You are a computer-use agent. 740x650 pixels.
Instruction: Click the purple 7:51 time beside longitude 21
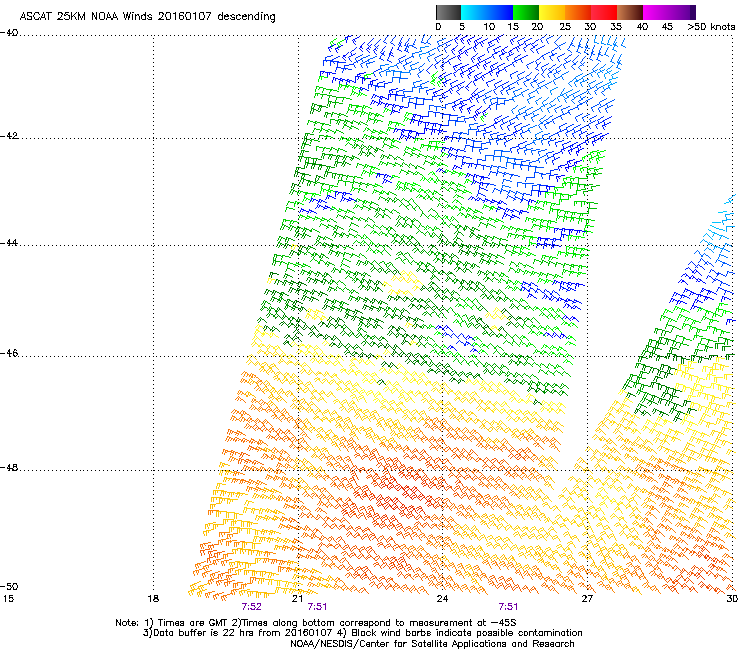[x=317, y=607]
